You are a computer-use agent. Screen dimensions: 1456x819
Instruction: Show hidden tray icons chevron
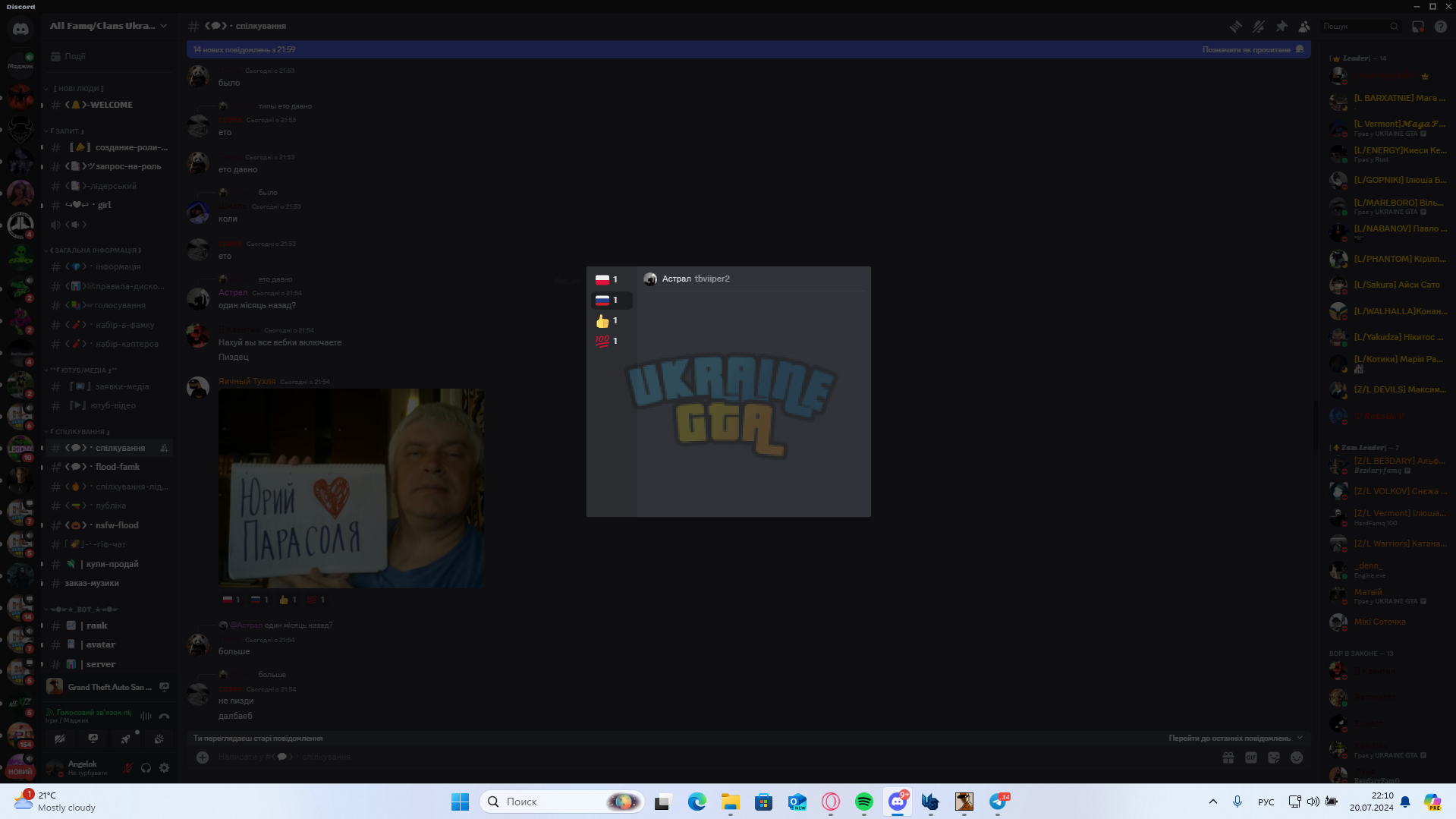pyautogui.click(x=1212, y=802)
